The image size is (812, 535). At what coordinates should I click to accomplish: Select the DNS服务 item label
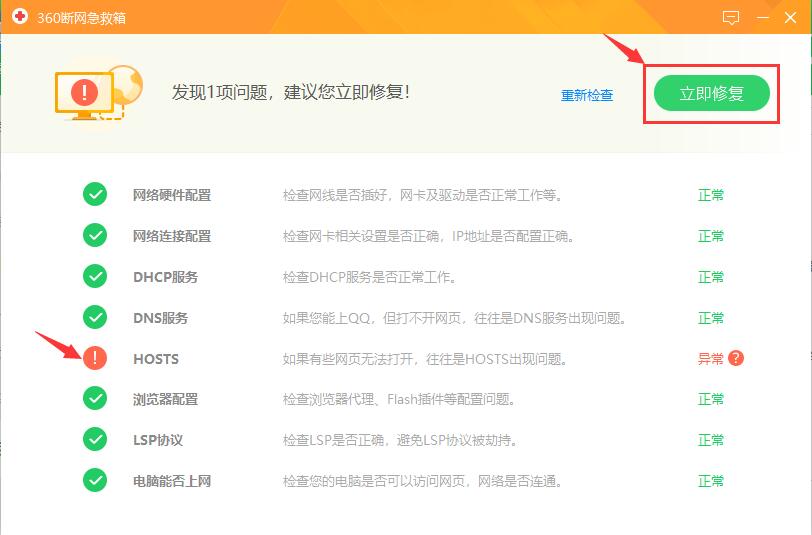click(161, 318)
